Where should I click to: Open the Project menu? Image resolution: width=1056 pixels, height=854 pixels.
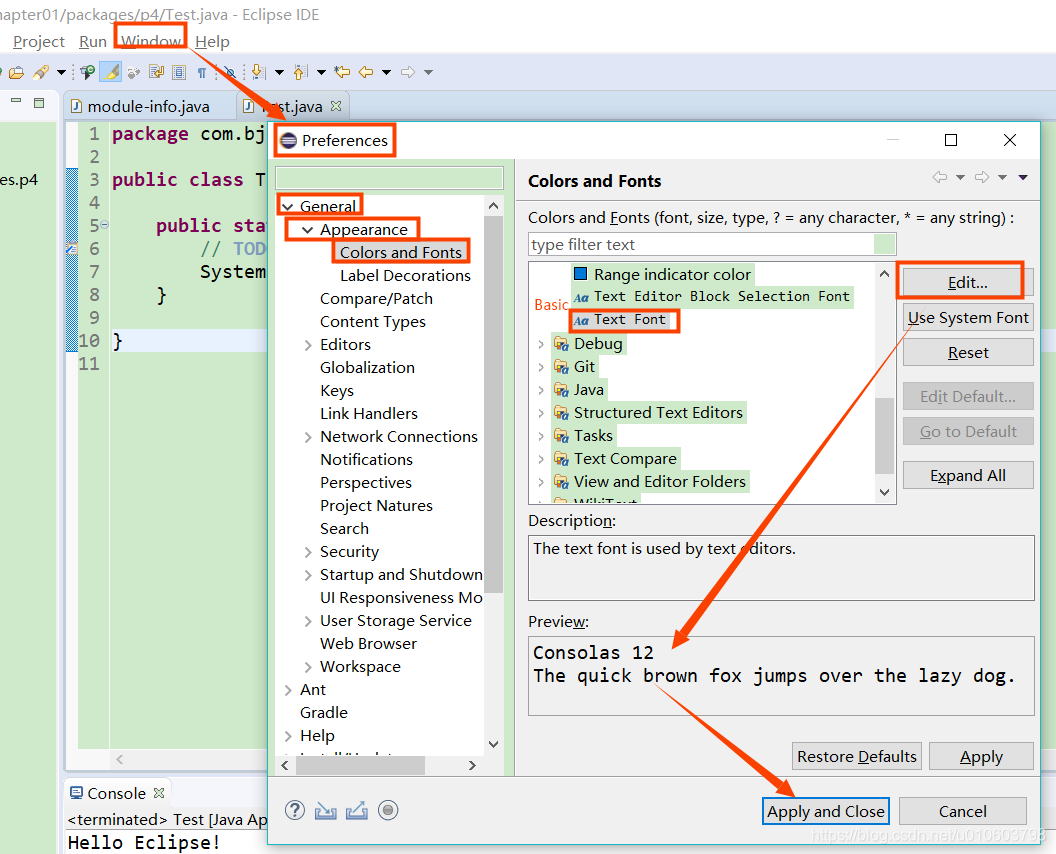(x=39, y=41)
